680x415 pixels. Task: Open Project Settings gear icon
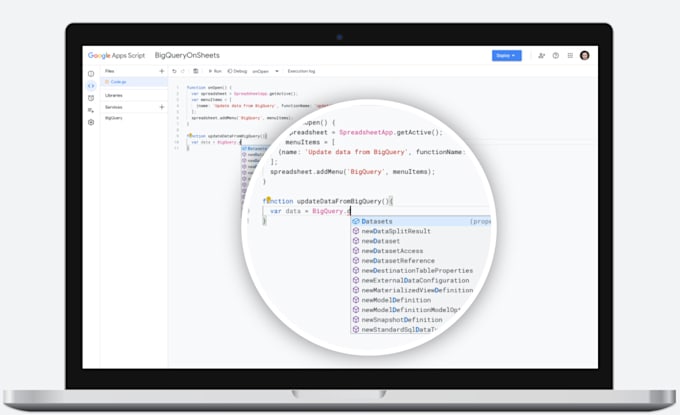tap(91, 122)
